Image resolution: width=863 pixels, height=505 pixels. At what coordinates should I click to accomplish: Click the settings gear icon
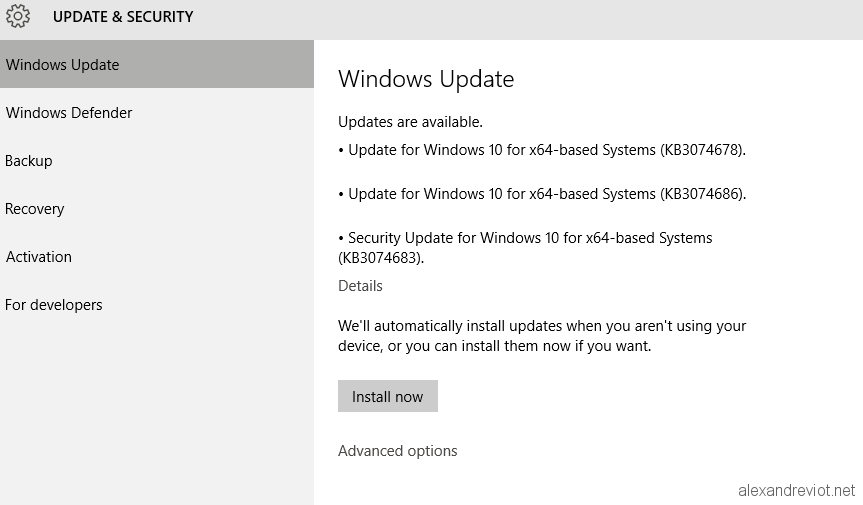pos(18,16)
